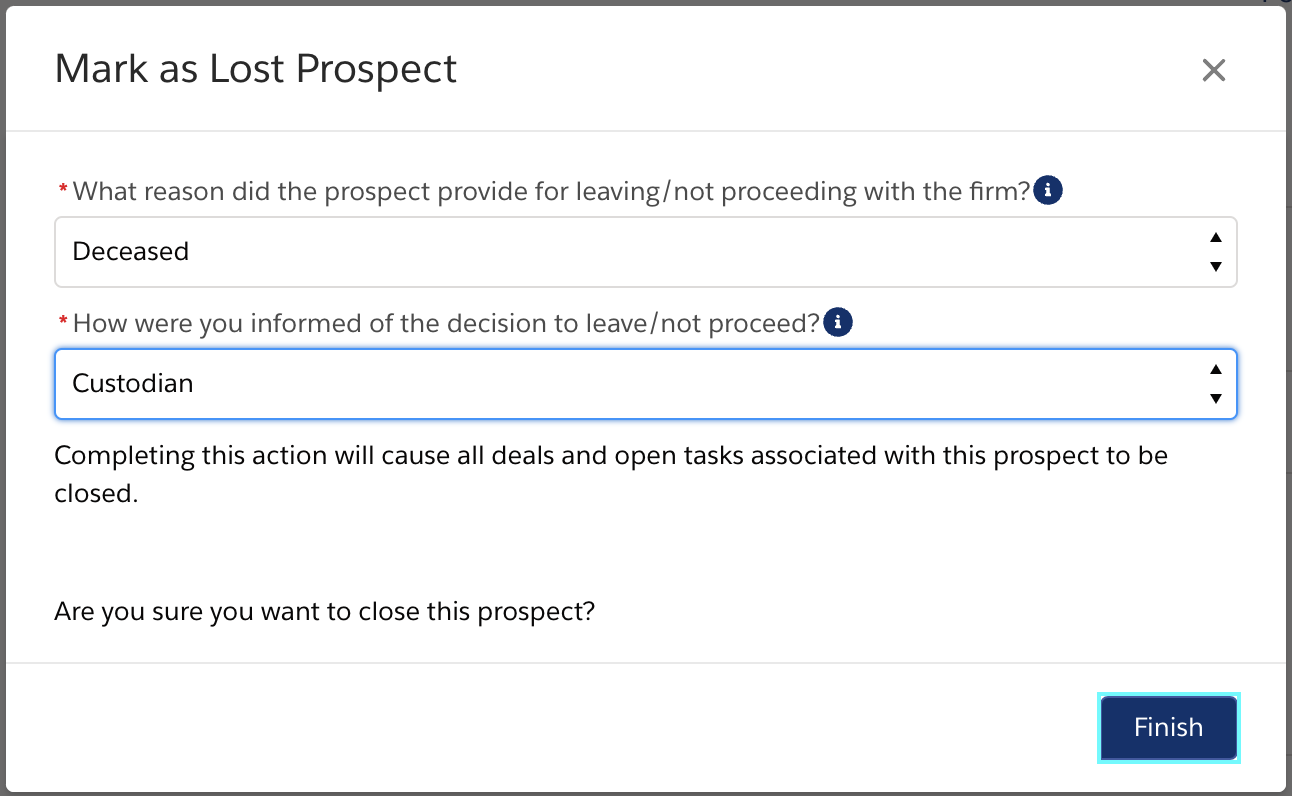Click the 'Mark as Lost Prospect' title

256,68
